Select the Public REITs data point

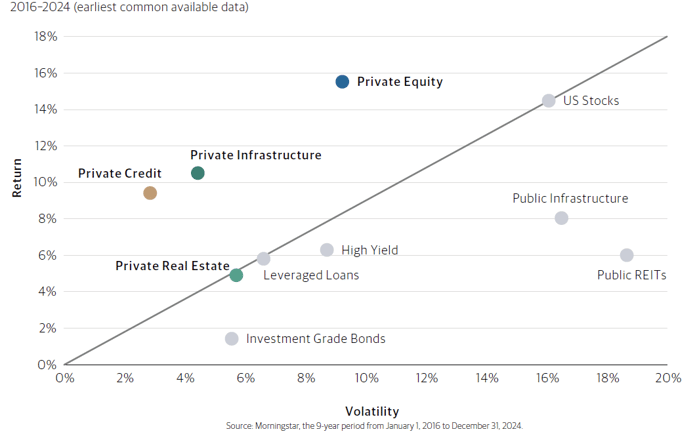point(627,255)
